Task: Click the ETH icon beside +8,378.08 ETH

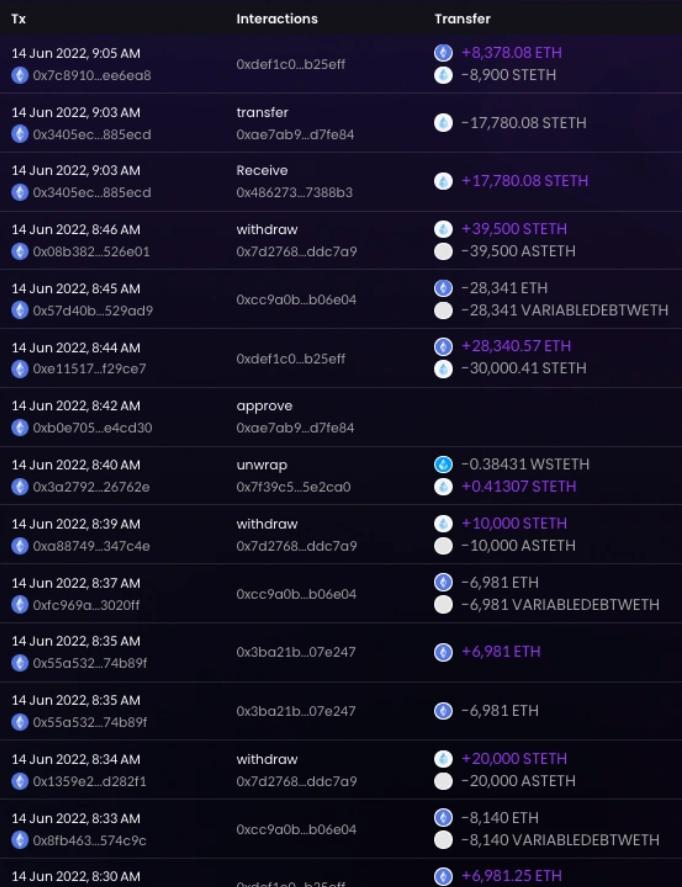Action: [x=443, y=52]
